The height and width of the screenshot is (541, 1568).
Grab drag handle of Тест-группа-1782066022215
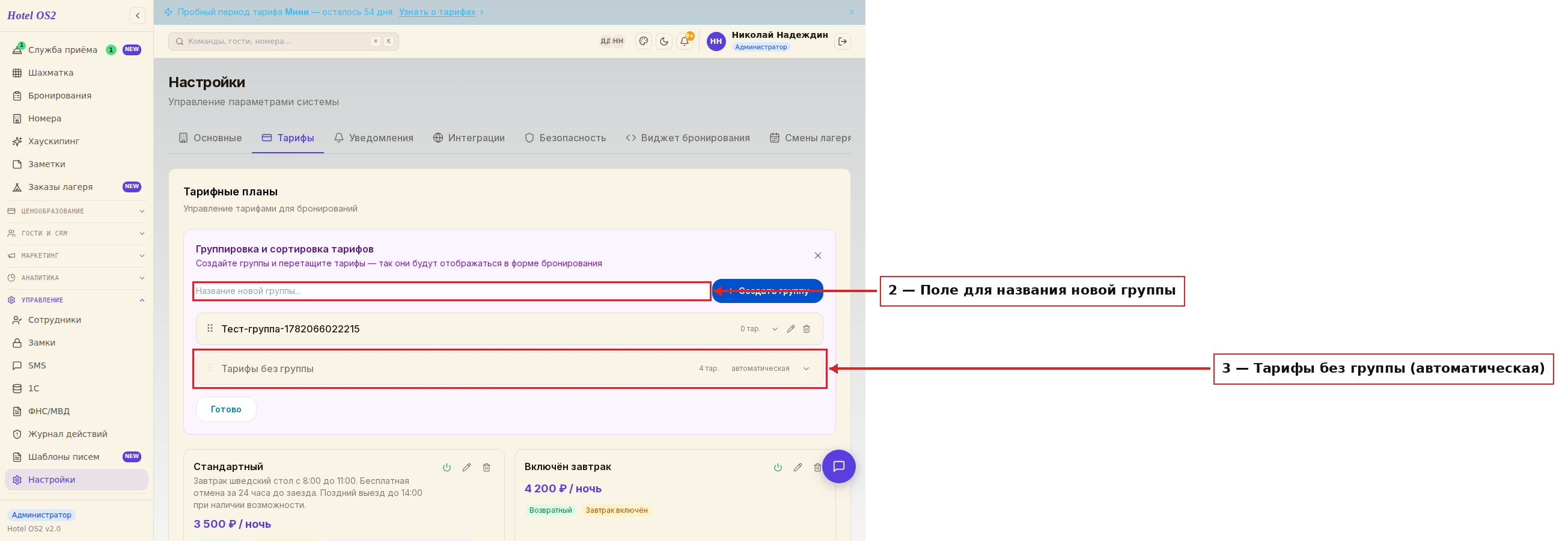click(x=210, y=329)
